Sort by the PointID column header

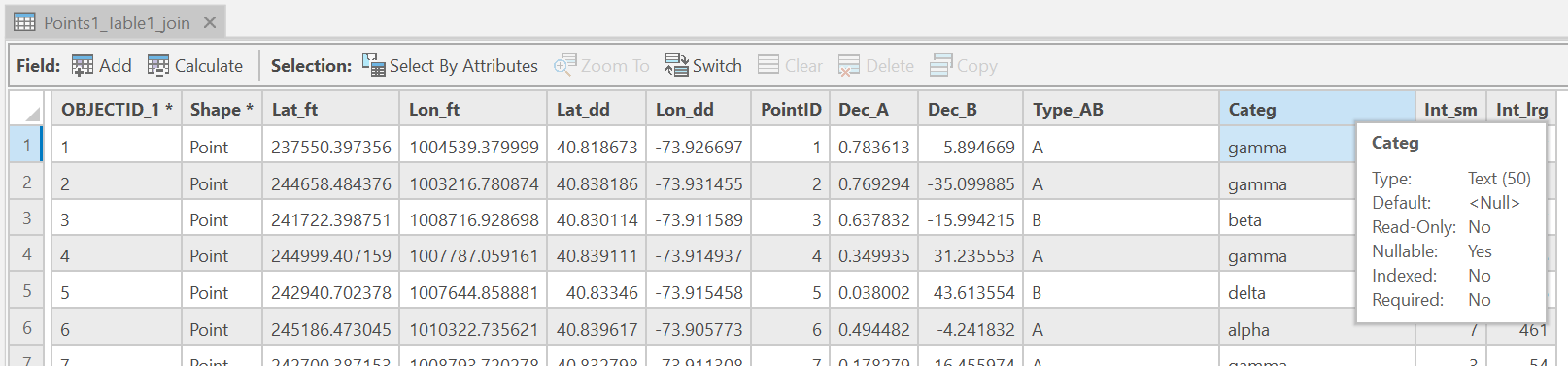coord(791,109)
